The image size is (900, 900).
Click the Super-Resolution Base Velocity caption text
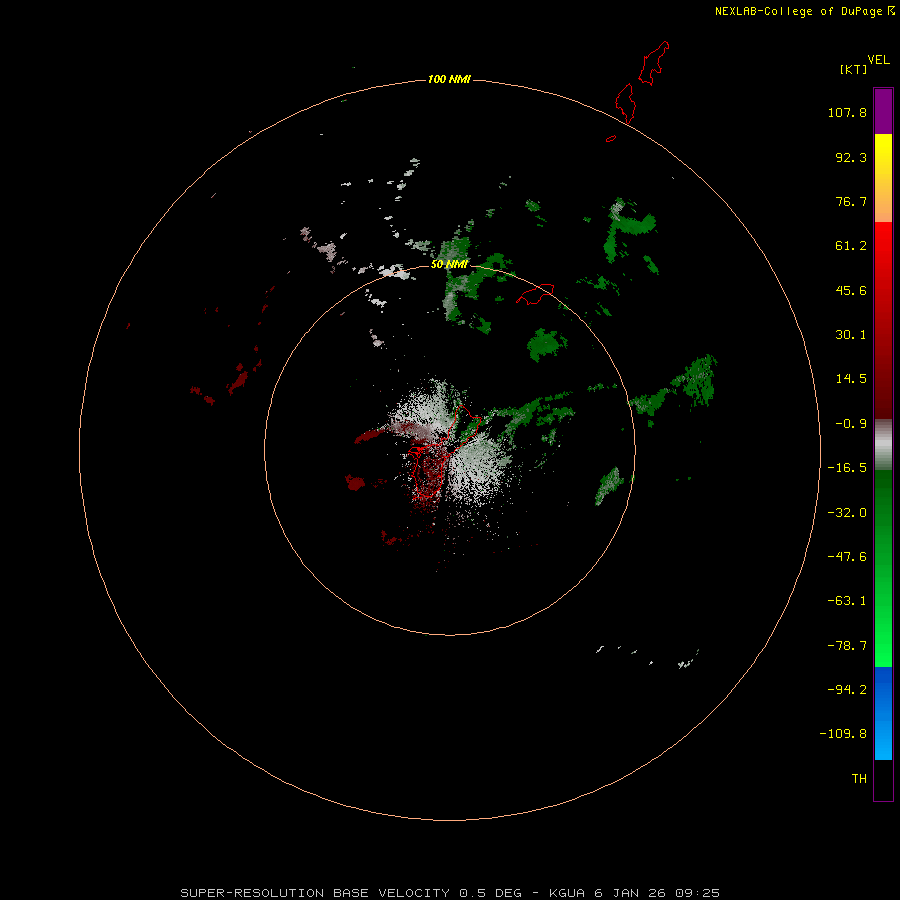pyautogui.click(x=449, y=893)
